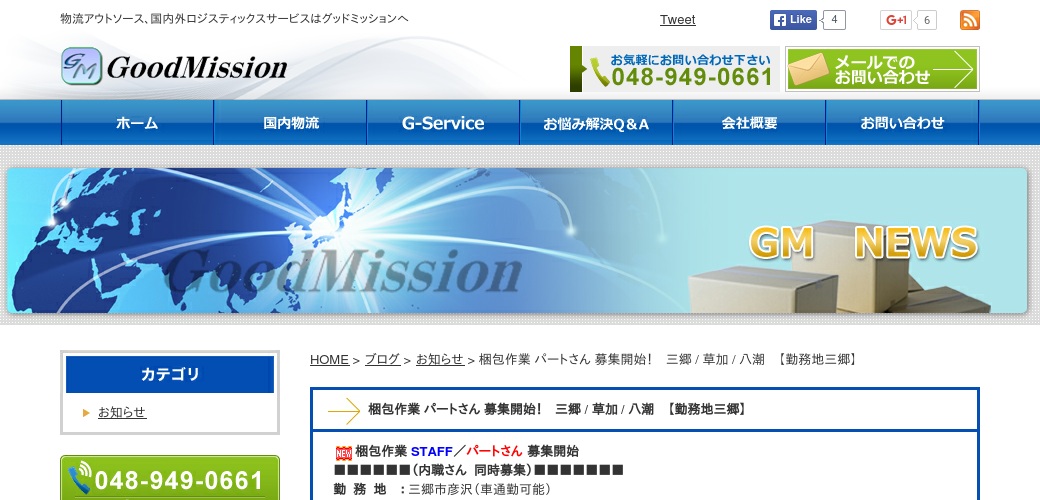Screen dimensions: 1040x500
Task: Open the 会社概要 navigation menu item
Action: [x=749, y=123]
